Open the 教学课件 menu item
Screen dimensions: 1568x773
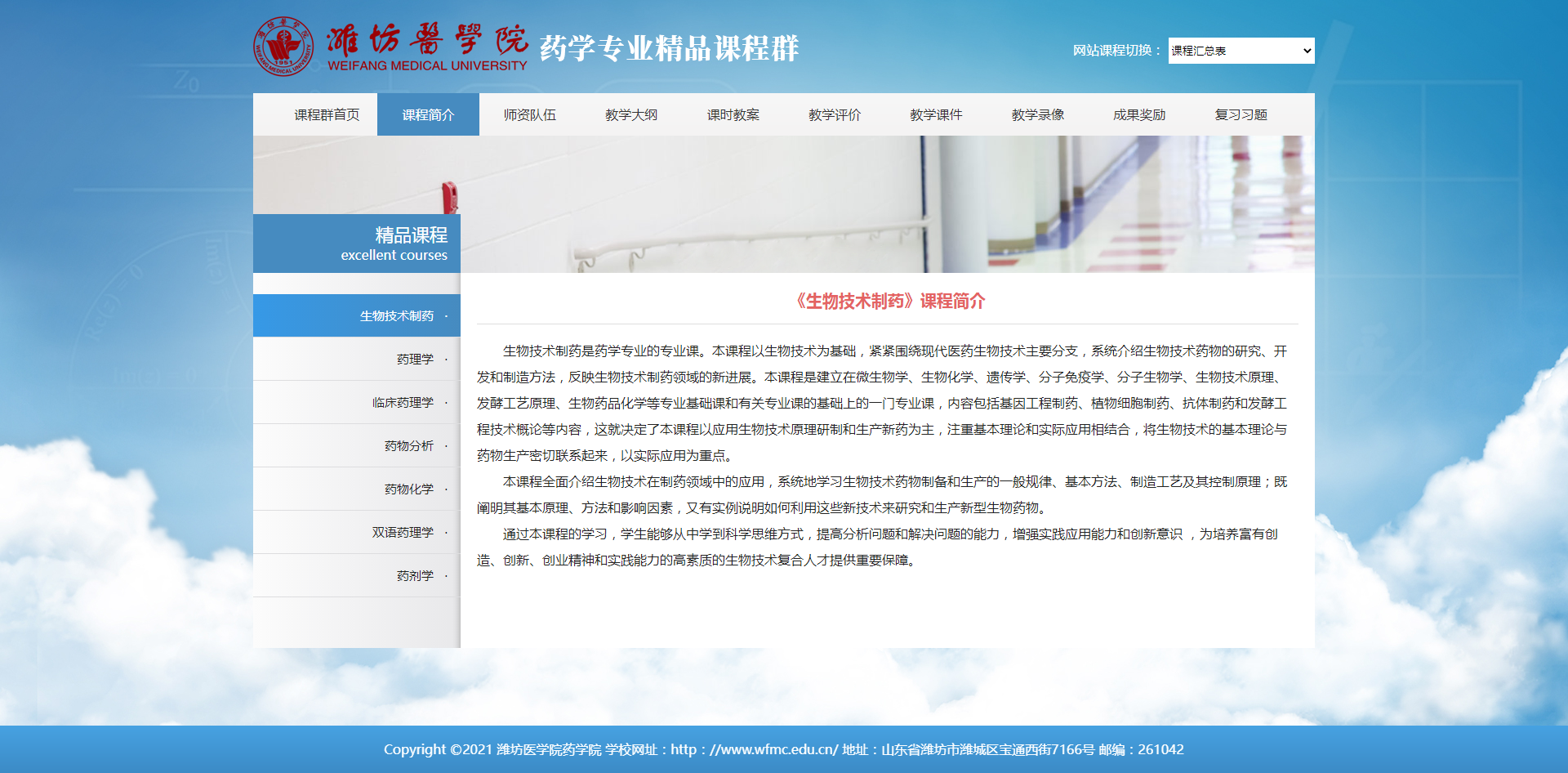(936, 115)
